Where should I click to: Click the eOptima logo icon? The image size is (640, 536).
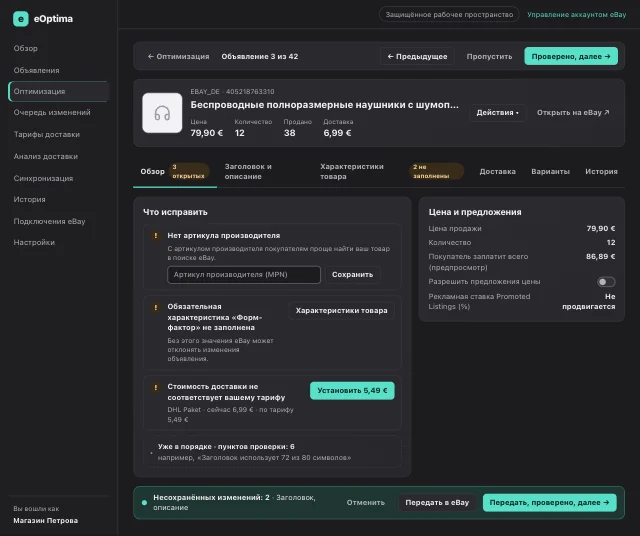[x=21, y=19]
